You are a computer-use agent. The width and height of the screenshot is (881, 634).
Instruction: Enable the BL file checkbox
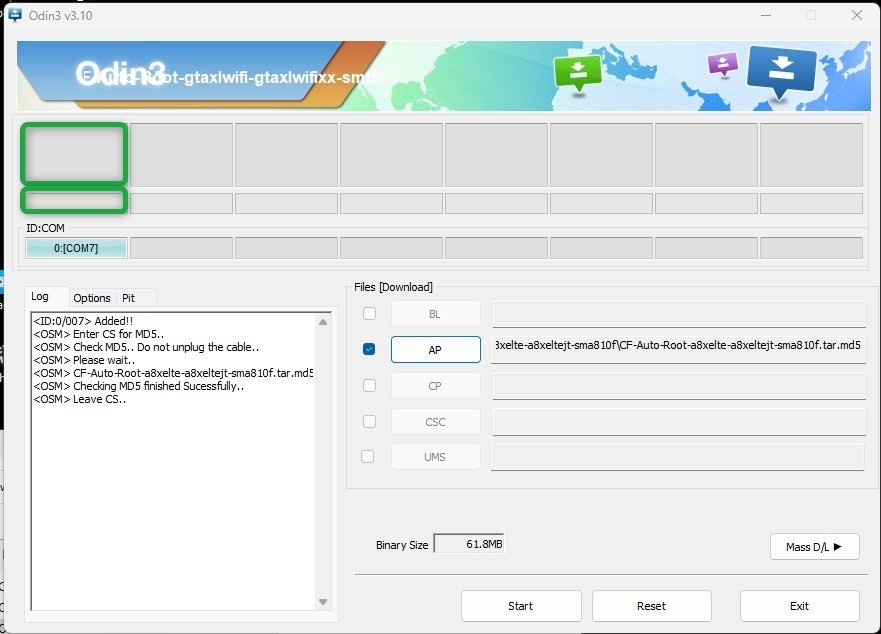coord(370,314)
